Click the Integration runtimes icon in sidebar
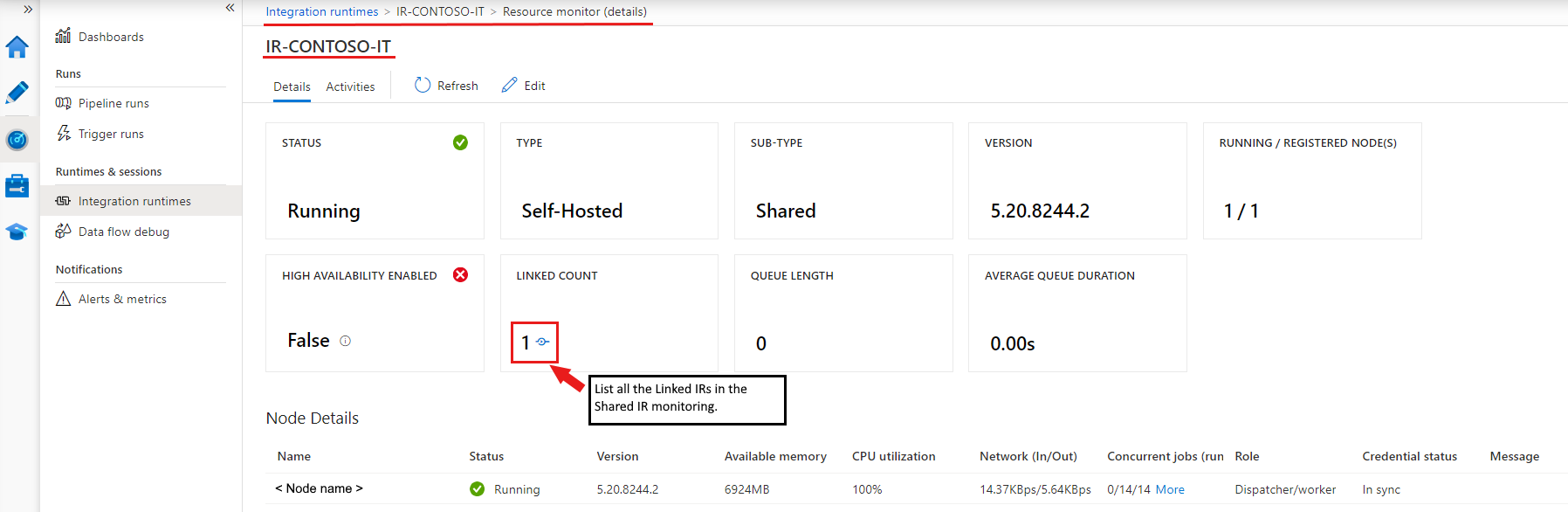The width and height of the screenshot is (1568, 512). 63,201
